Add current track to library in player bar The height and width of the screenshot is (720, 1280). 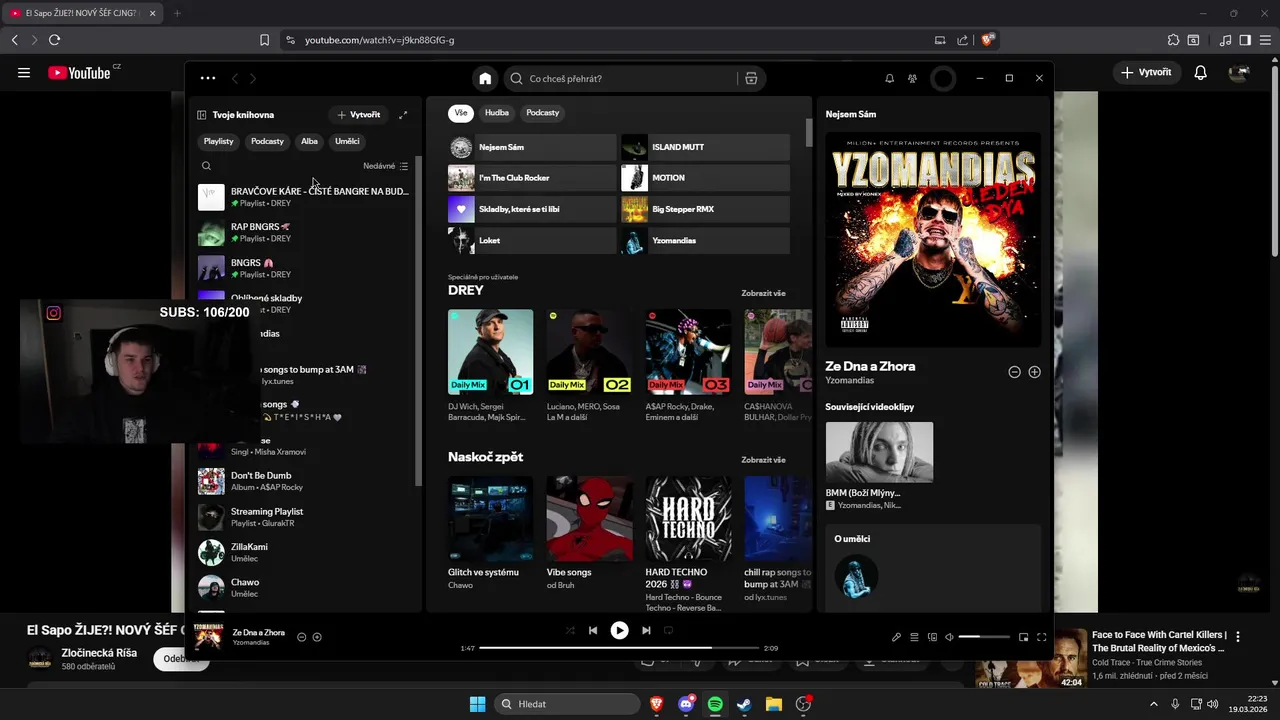pyautogui.click(x=317, y=637)
